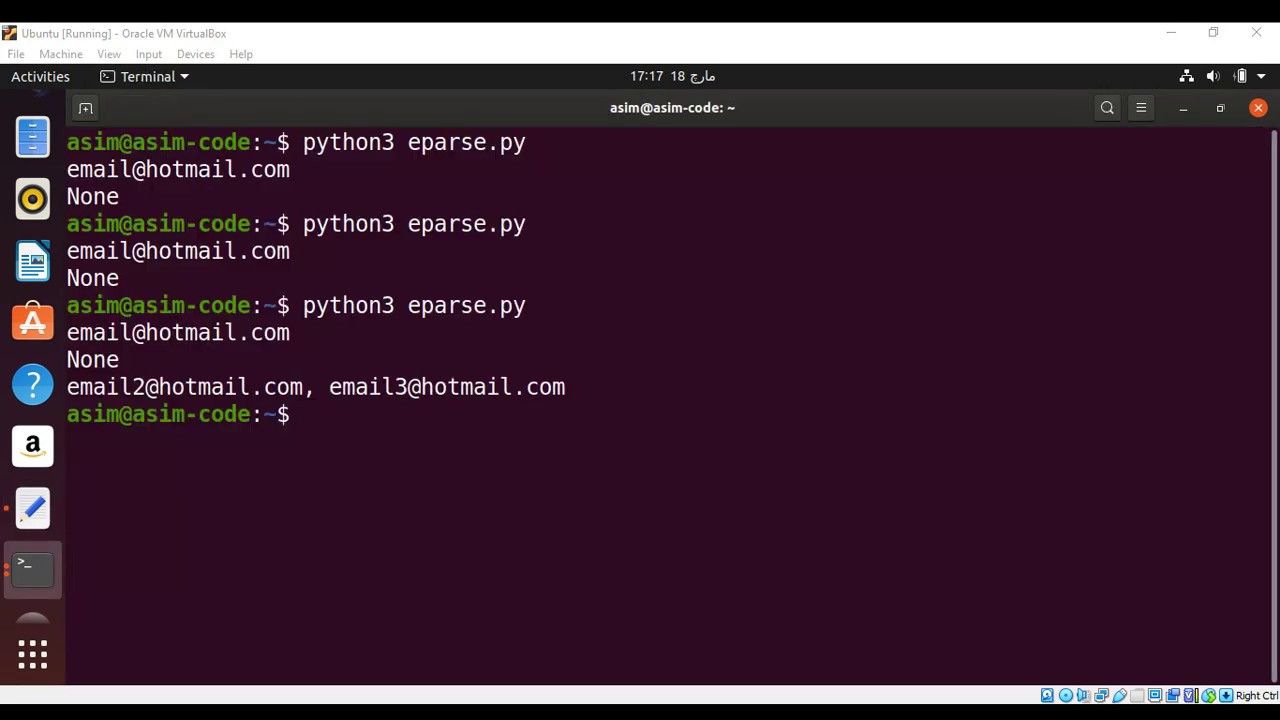
Task: Open the Files app in the dock
Action: click(x=32, y=137)
